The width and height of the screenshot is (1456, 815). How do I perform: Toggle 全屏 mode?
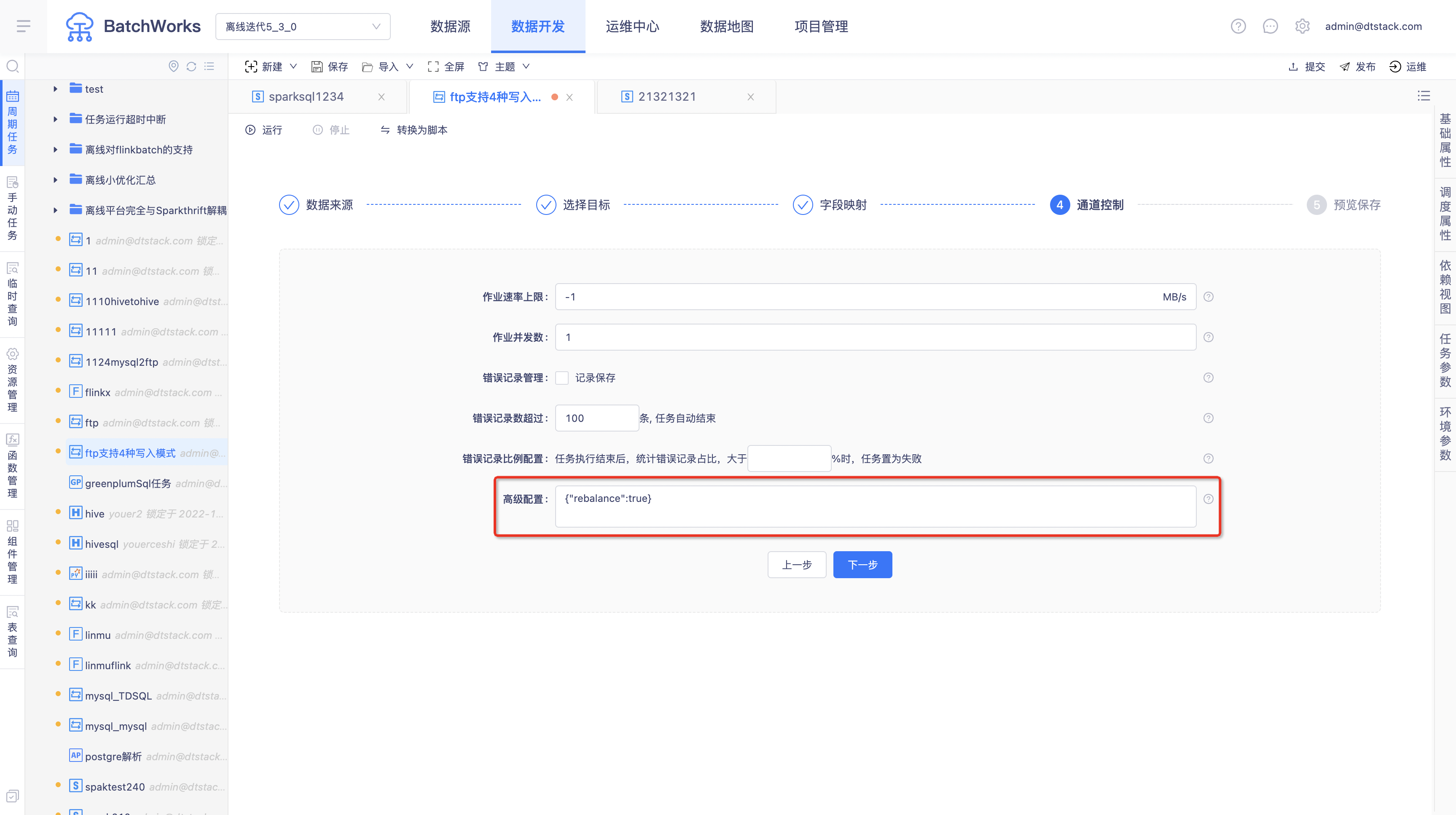[446, 67]
